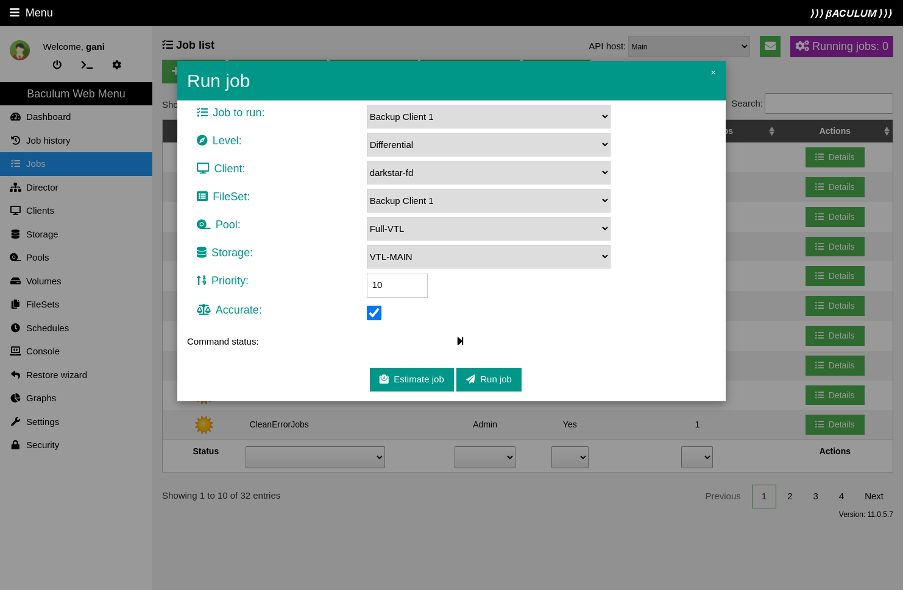This screenshot has width=904, height=590.
Task: Click the CleanErrorJobs sun status icon
Action: 204,424
